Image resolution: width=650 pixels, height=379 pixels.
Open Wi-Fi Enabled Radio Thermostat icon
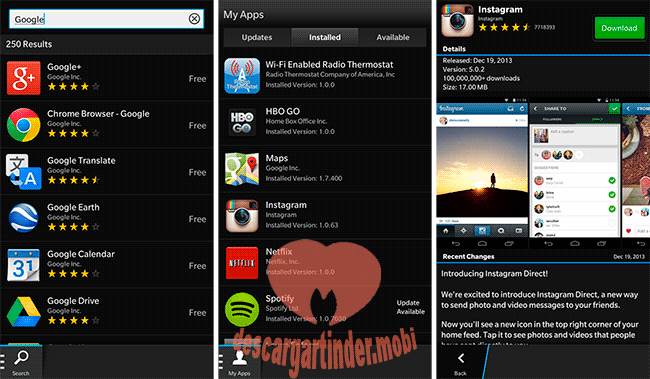[x=242, y=76]
